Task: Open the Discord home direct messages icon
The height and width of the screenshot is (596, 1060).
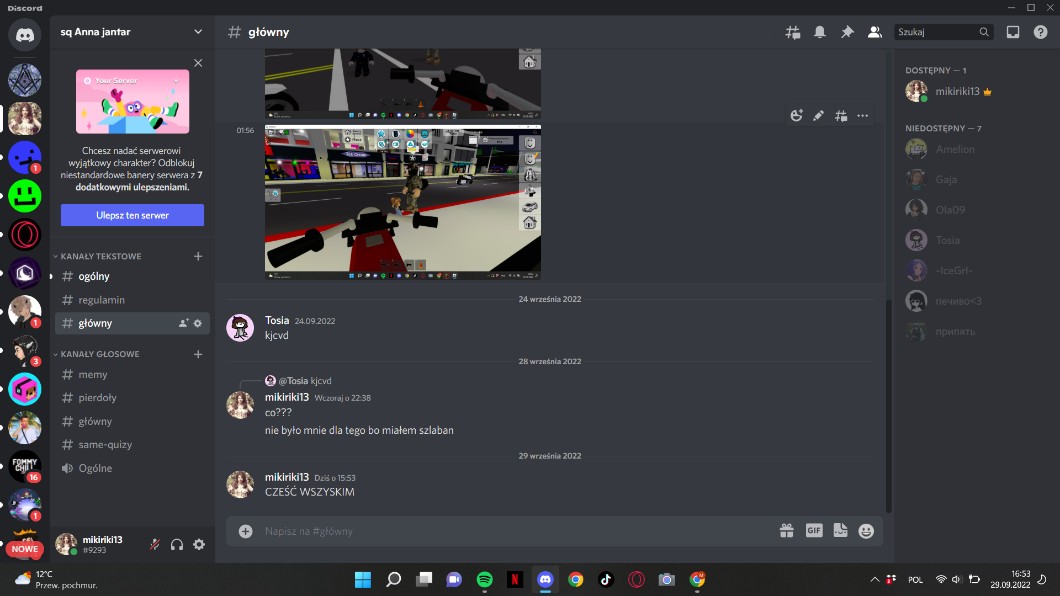Action: tap(24, 34)
